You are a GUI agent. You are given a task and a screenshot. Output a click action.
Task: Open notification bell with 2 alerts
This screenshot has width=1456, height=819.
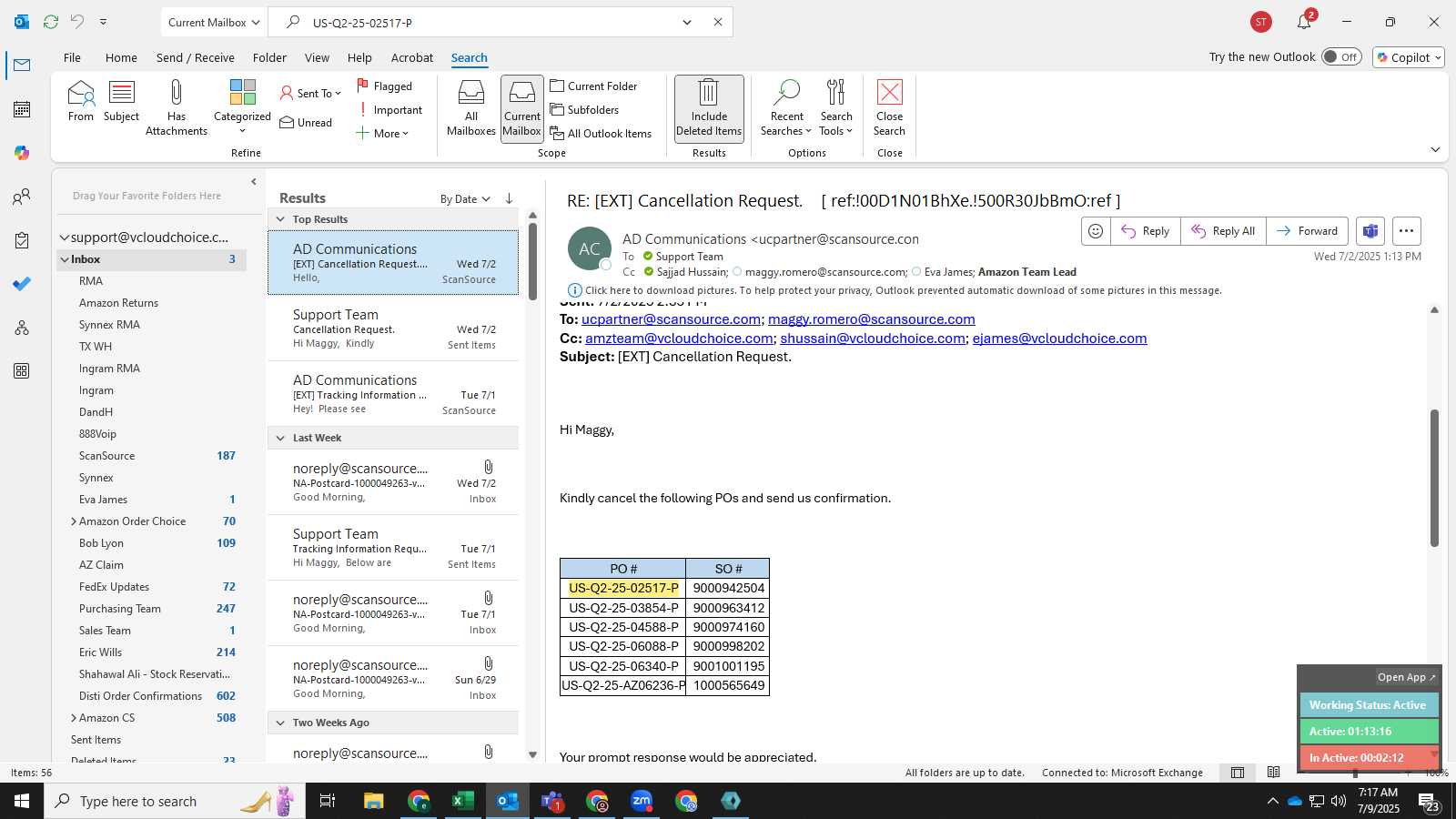point(1305,21)
